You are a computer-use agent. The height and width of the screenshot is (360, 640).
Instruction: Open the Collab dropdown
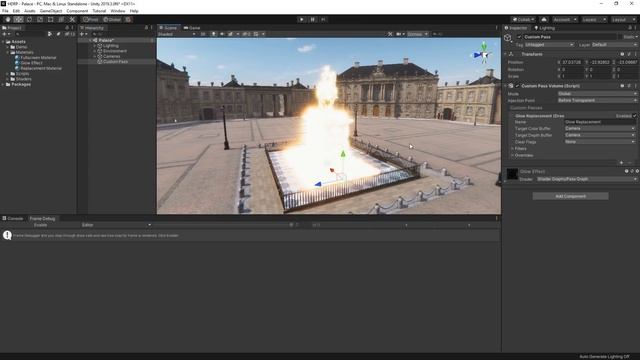pos(524,19)
